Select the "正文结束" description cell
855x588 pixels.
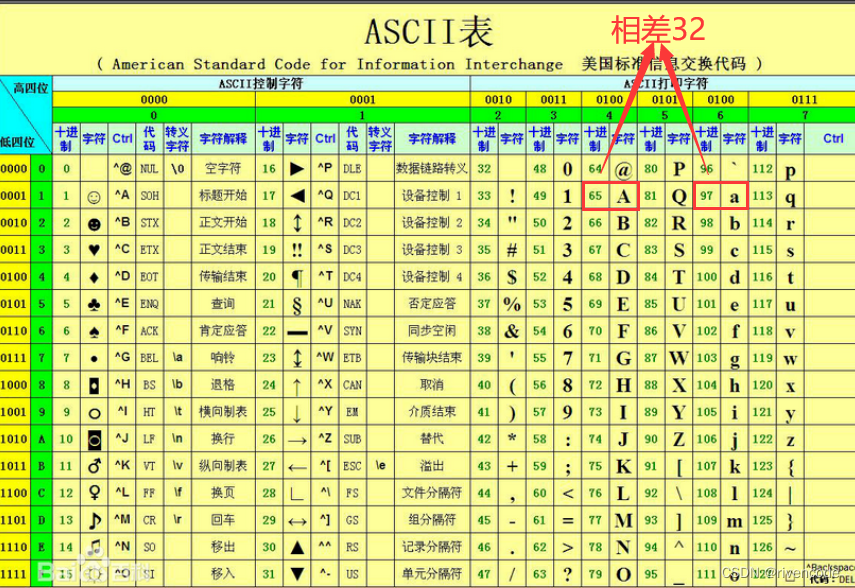coord(222,249)
